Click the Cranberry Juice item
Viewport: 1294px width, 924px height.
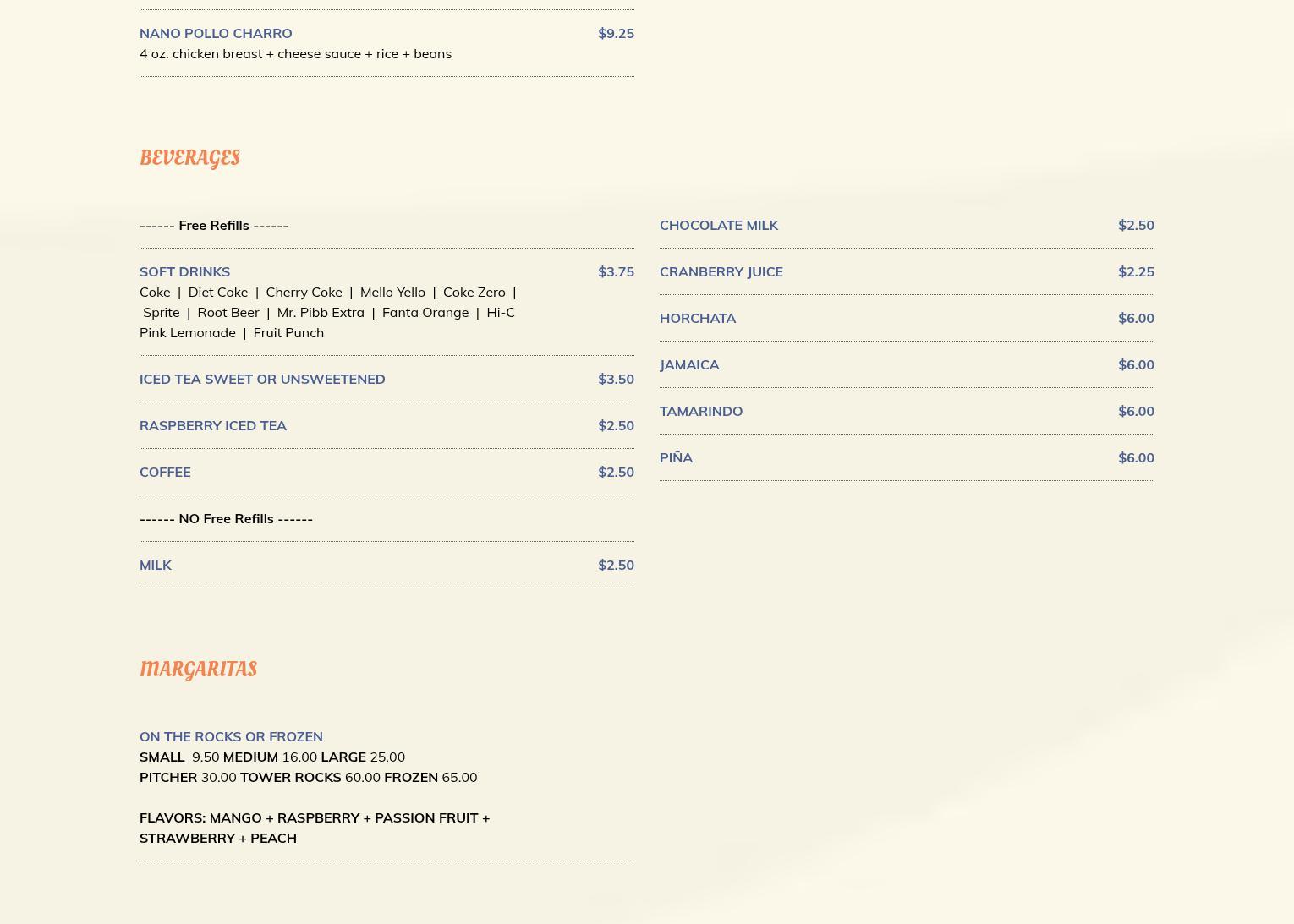tap(721, 271)
